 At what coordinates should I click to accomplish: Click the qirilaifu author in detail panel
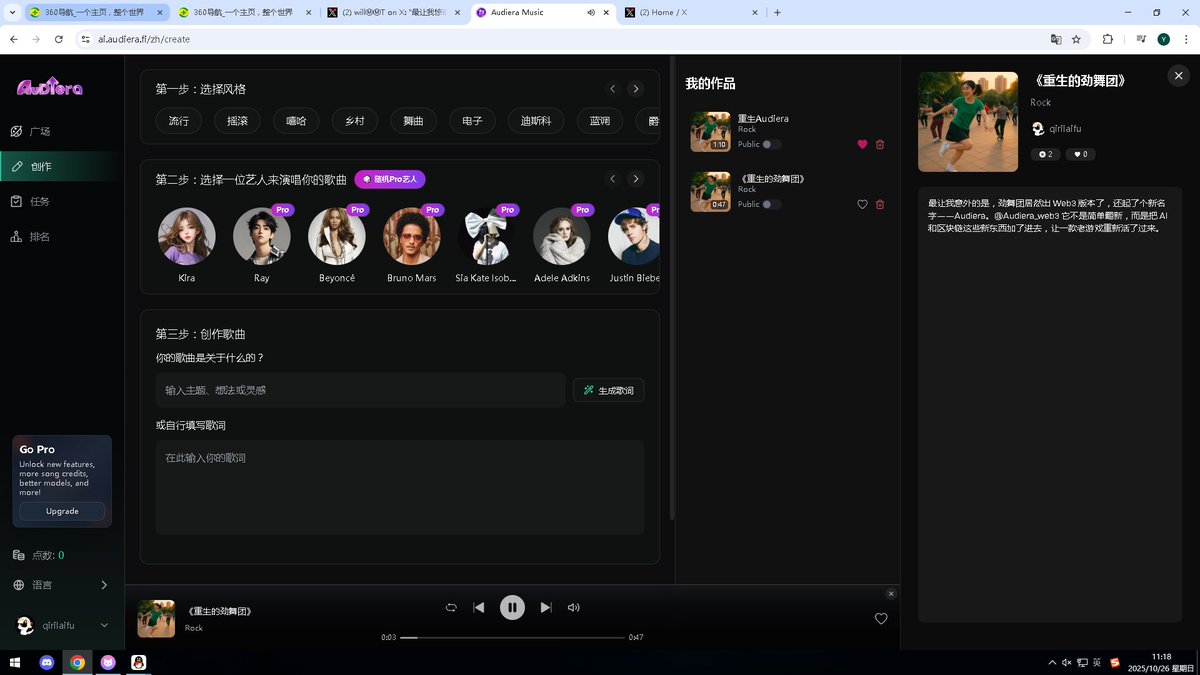click(x=1056, y=128)
